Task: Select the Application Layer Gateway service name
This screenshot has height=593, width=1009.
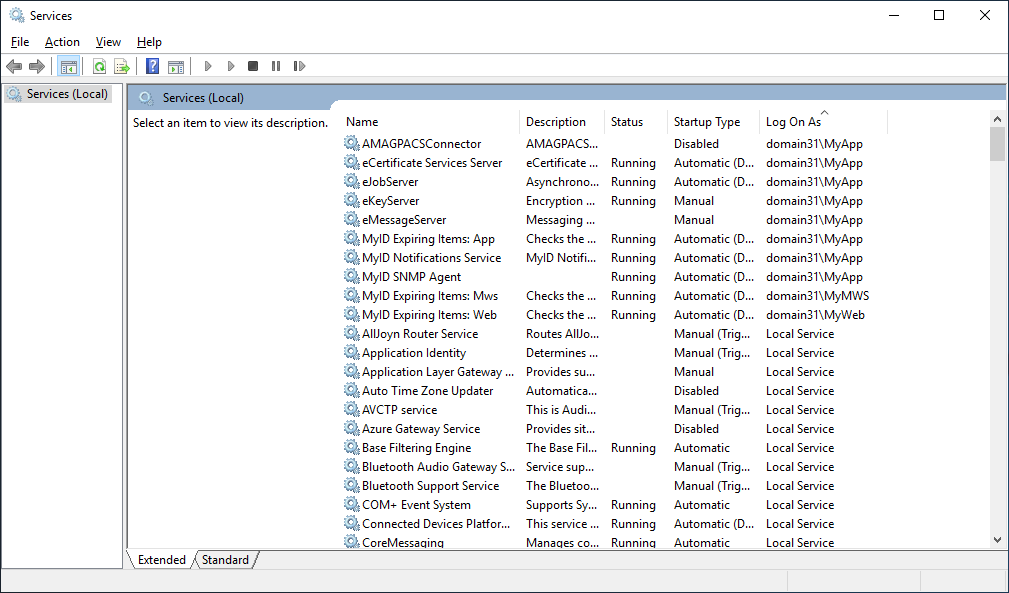Action: click(x=438, y=372)
